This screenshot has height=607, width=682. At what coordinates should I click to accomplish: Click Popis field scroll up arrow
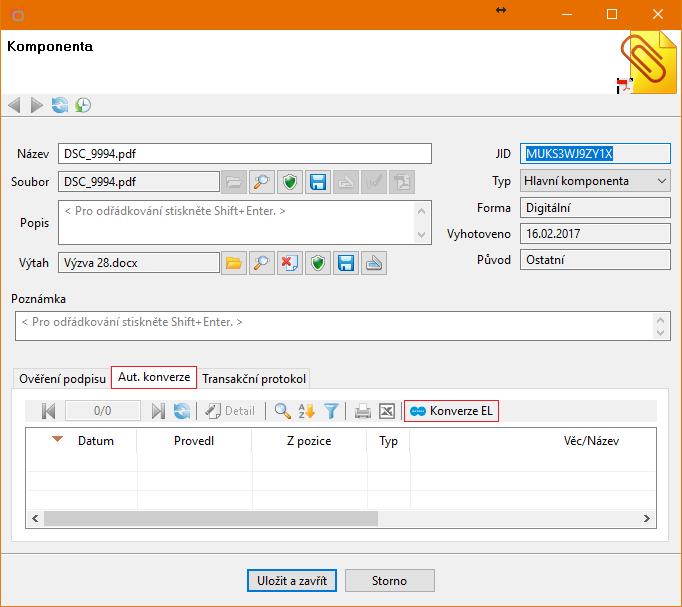click(421, 211)
